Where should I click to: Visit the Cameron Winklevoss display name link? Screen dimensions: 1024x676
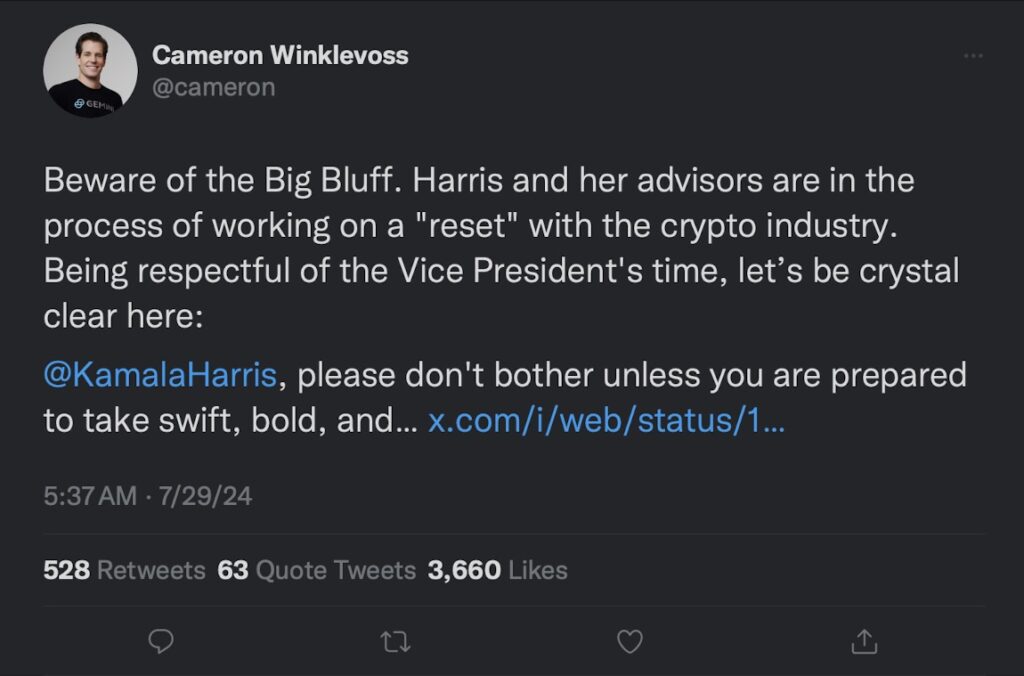pyautogui.click(x=280, y=56)
